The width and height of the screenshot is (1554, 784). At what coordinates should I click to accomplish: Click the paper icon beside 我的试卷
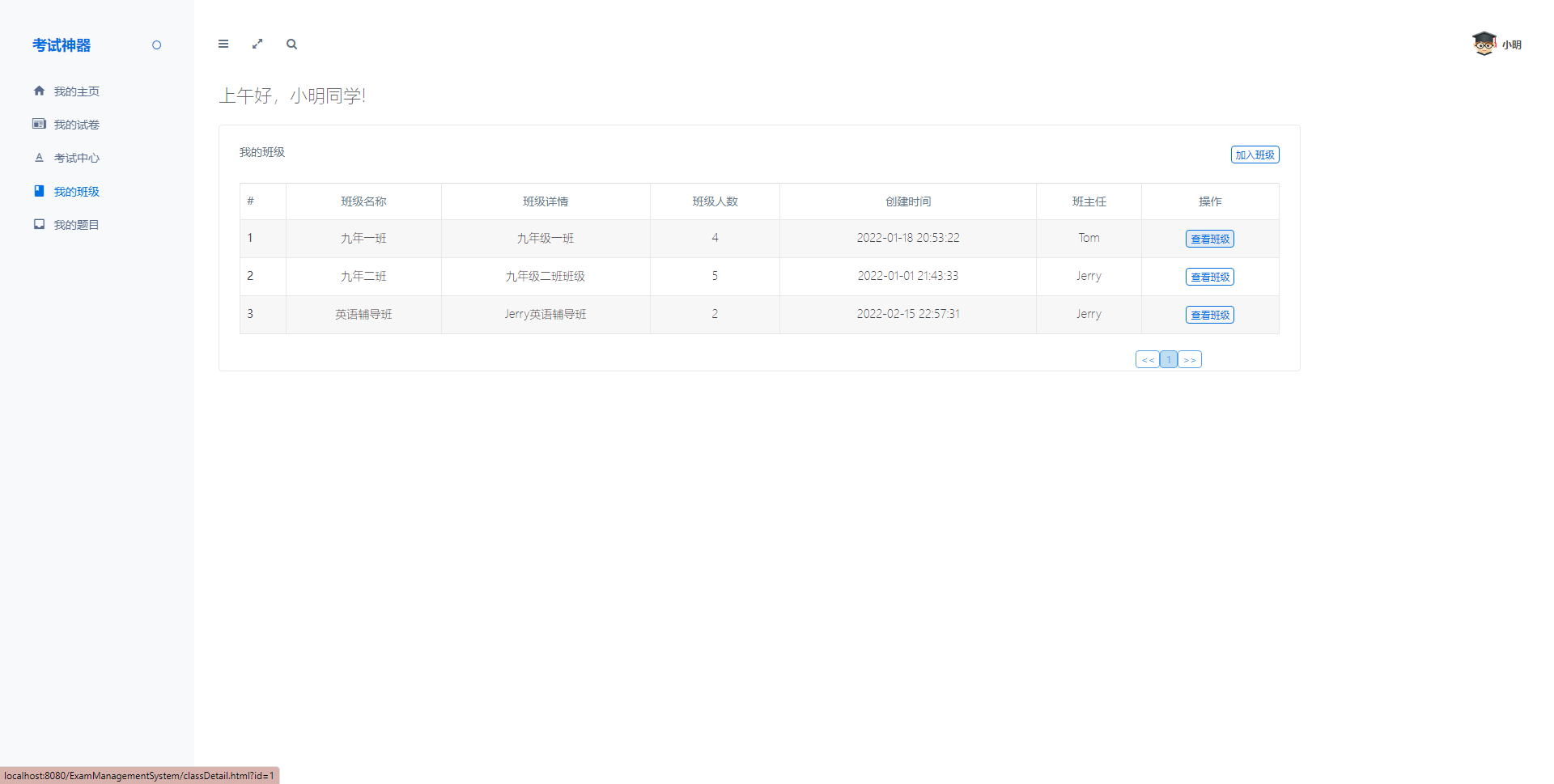point(39,124)
